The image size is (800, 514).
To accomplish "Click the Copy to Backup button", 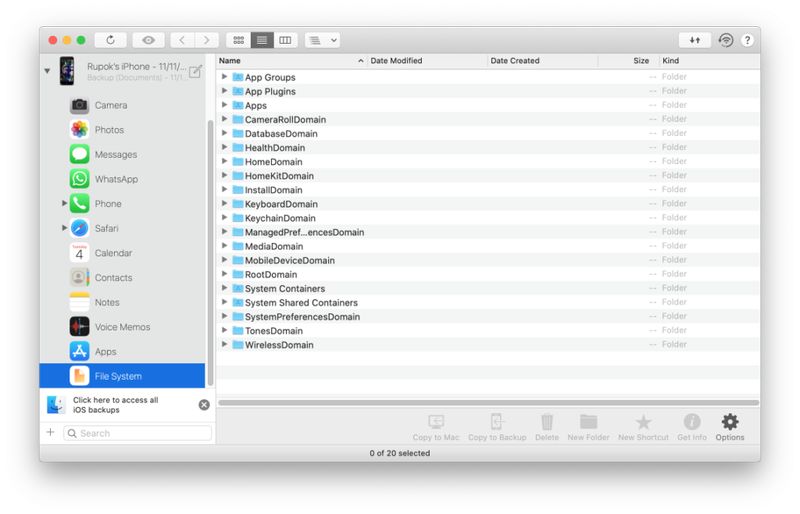I will tap(497, 427).
